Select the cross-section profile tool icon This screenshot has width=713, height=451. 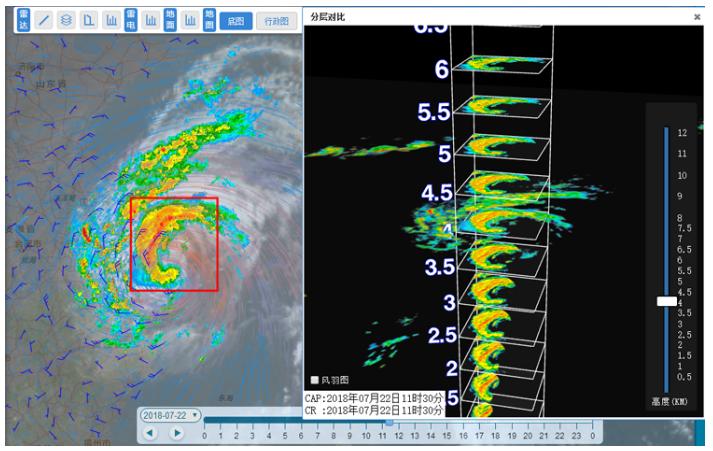[89, 20]
